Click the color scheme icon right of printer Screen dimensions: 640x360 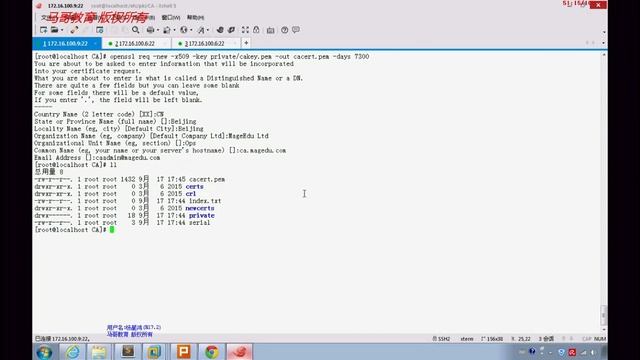[x=167, y=30]
